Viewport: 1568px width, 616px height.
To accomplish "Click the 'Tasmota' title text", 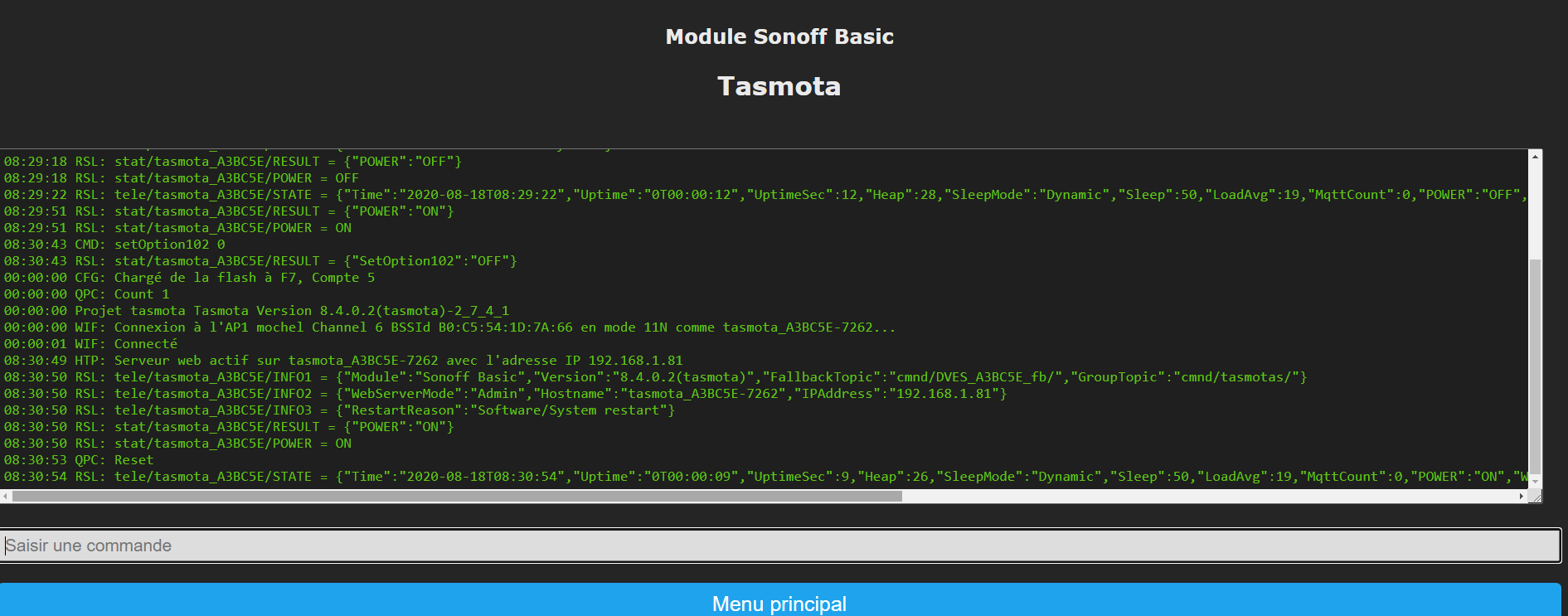I will tap(779, 86).
